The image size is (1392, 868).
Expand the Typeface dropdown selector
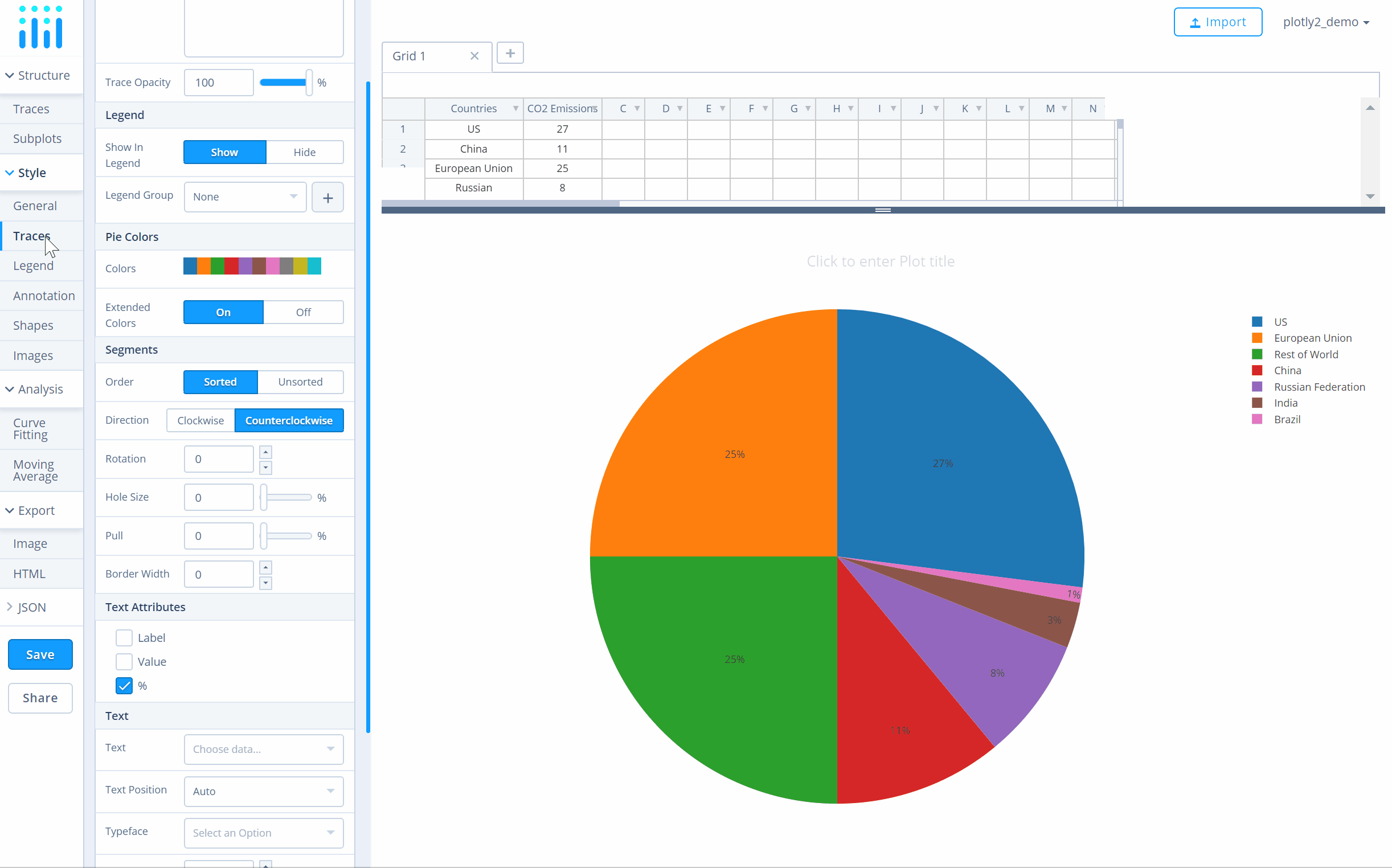click(x=262, y=832)
